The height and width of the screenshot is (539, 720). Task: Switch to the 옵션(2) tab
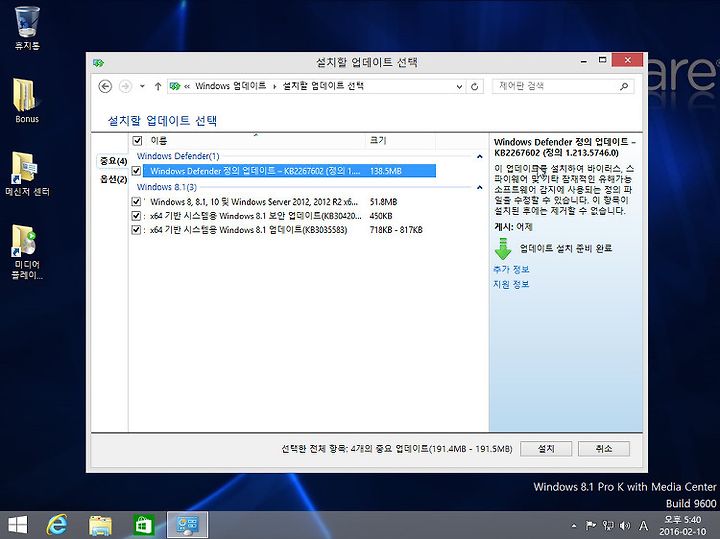click(113, 179)
